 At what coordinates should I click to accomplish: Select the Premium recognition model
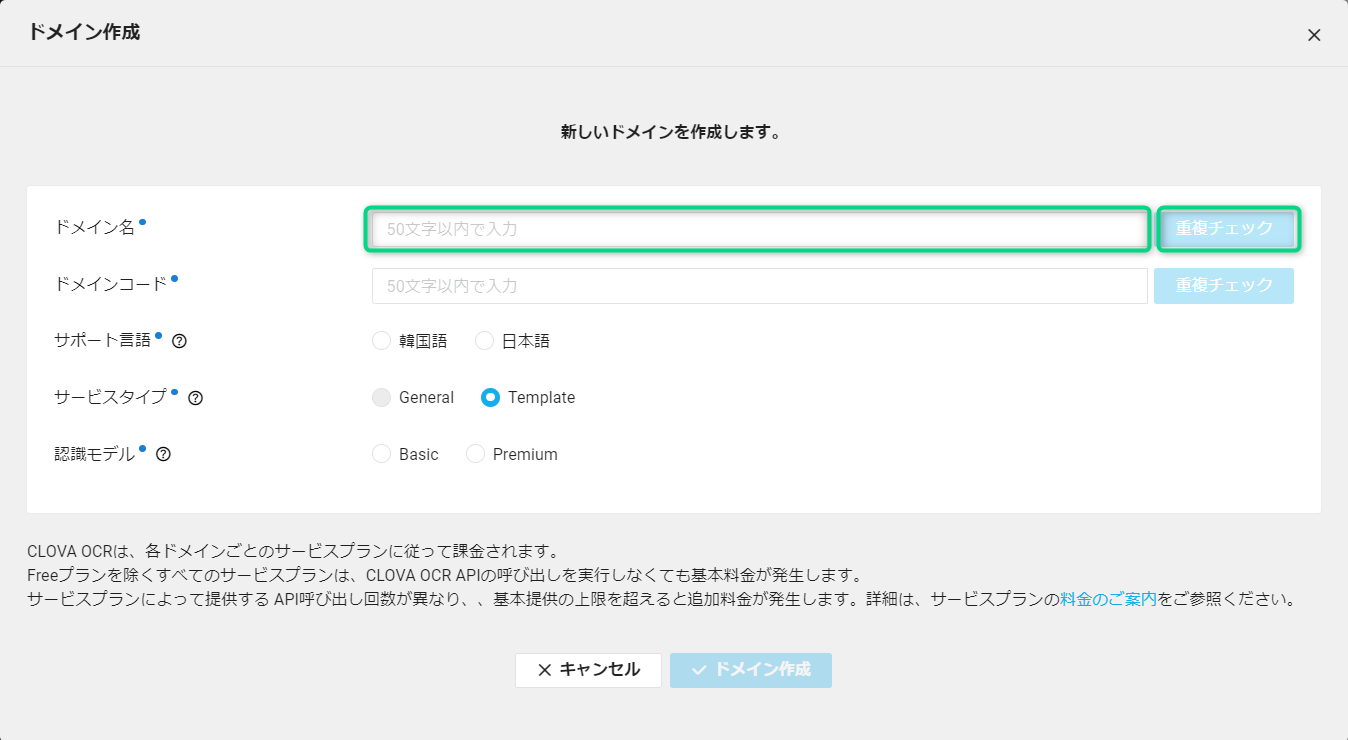click(475, 454)
